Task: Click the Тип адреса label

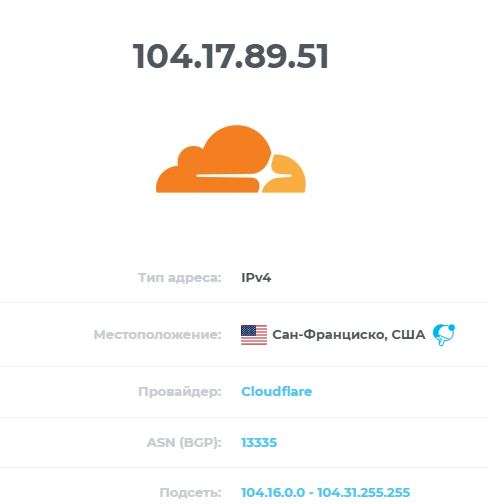Action: 180,277
